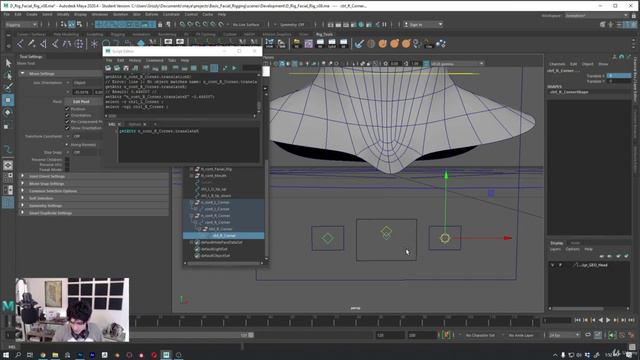Switch to the Rotate tool

click(8, 113)
